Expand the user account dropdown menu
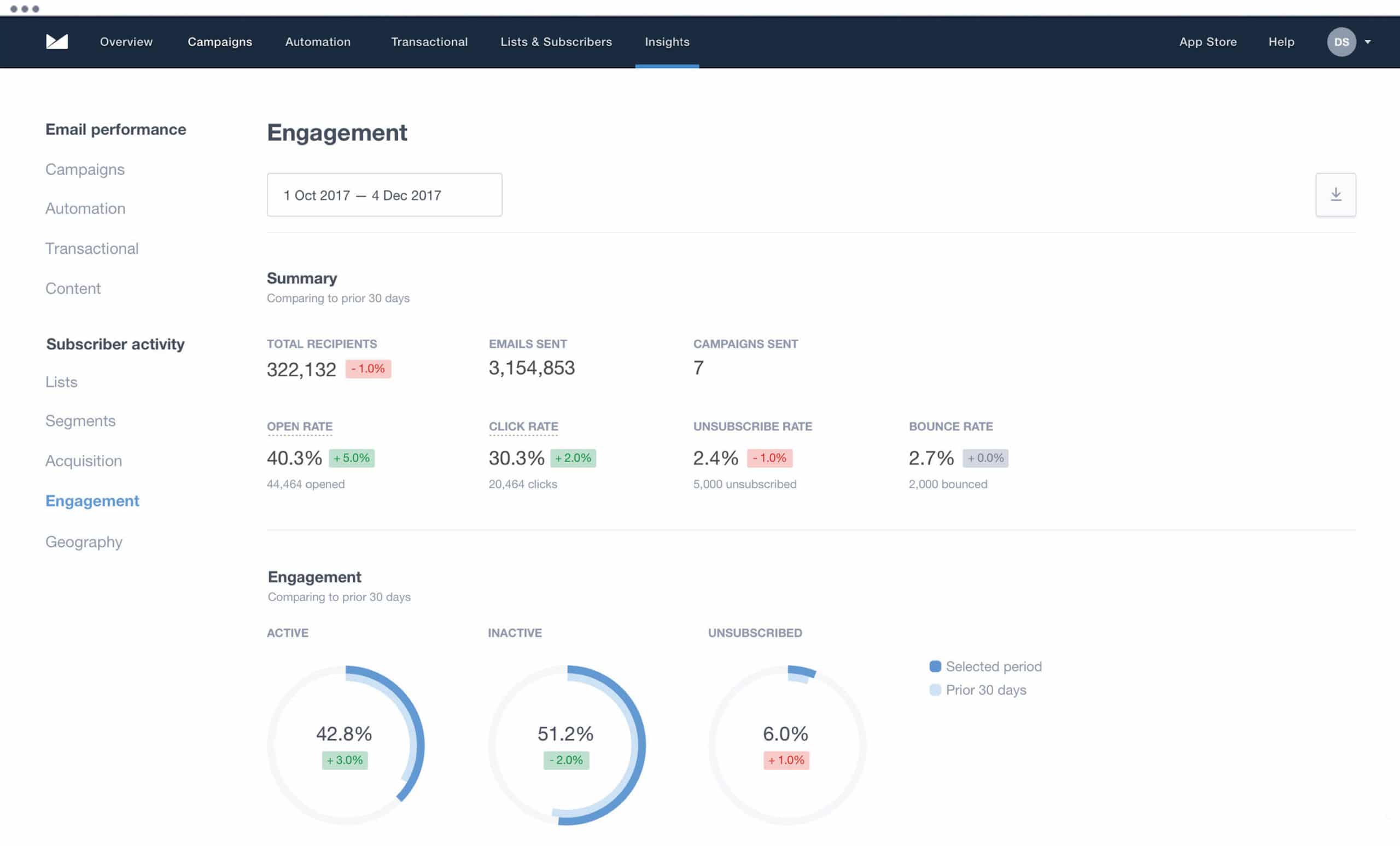This screenshot has height=846, width=1400. (x=1368, y=42)
